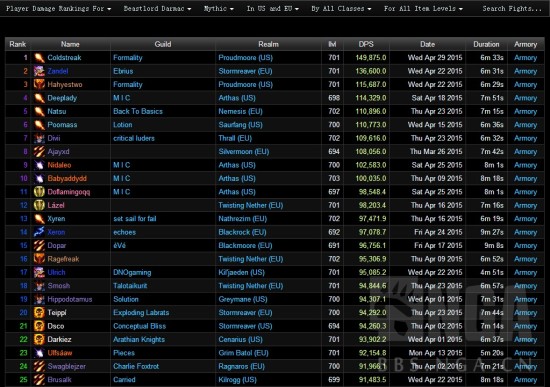Screen dimensions: 550x387
Task: Expand the By All Classes filter
Action: coord(341,8)
